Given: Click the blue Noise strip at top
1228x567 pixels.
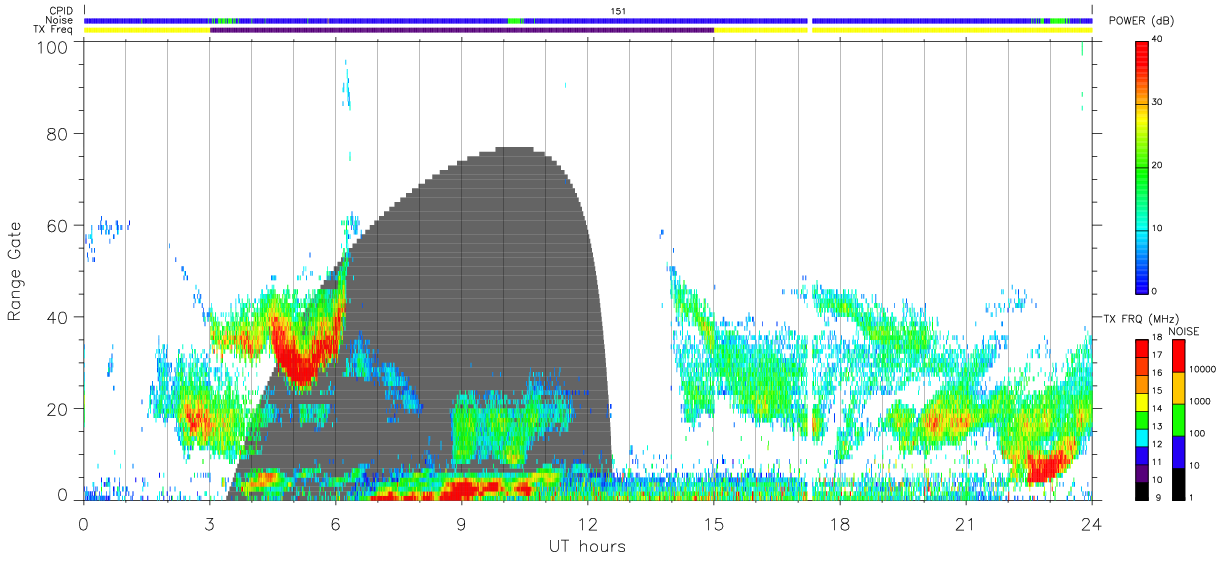Looking at the screenshot, I should coord(588,20).
